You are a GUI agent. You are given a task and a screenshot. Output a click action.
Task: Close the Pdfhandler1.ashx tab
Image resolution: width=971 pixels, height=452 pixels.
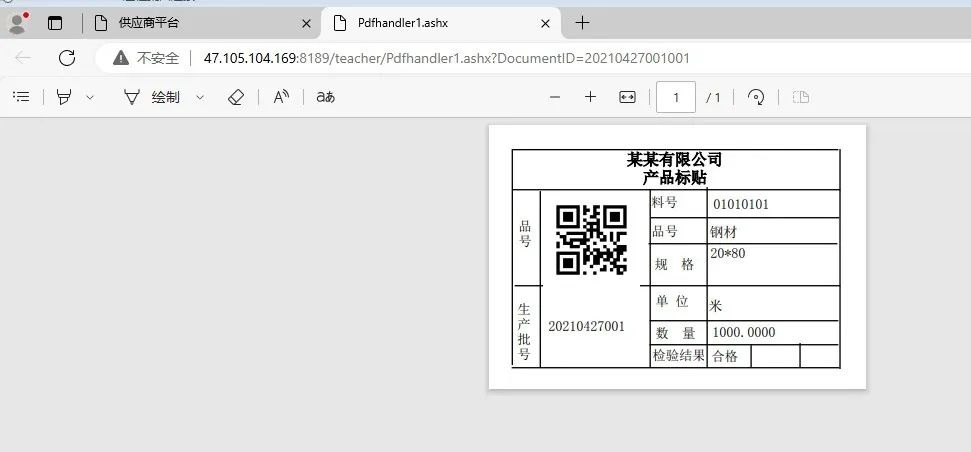tap(545, 22)
